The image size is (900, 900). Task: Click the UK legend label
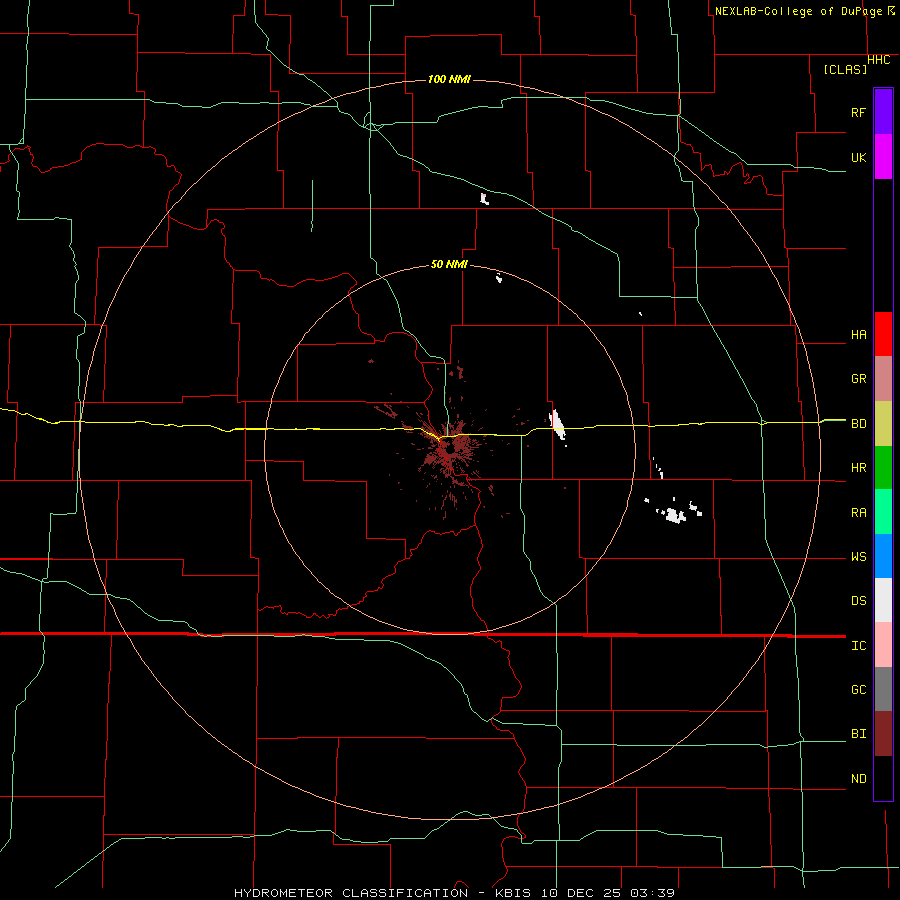pyautogui.click(x=858, y=157)
